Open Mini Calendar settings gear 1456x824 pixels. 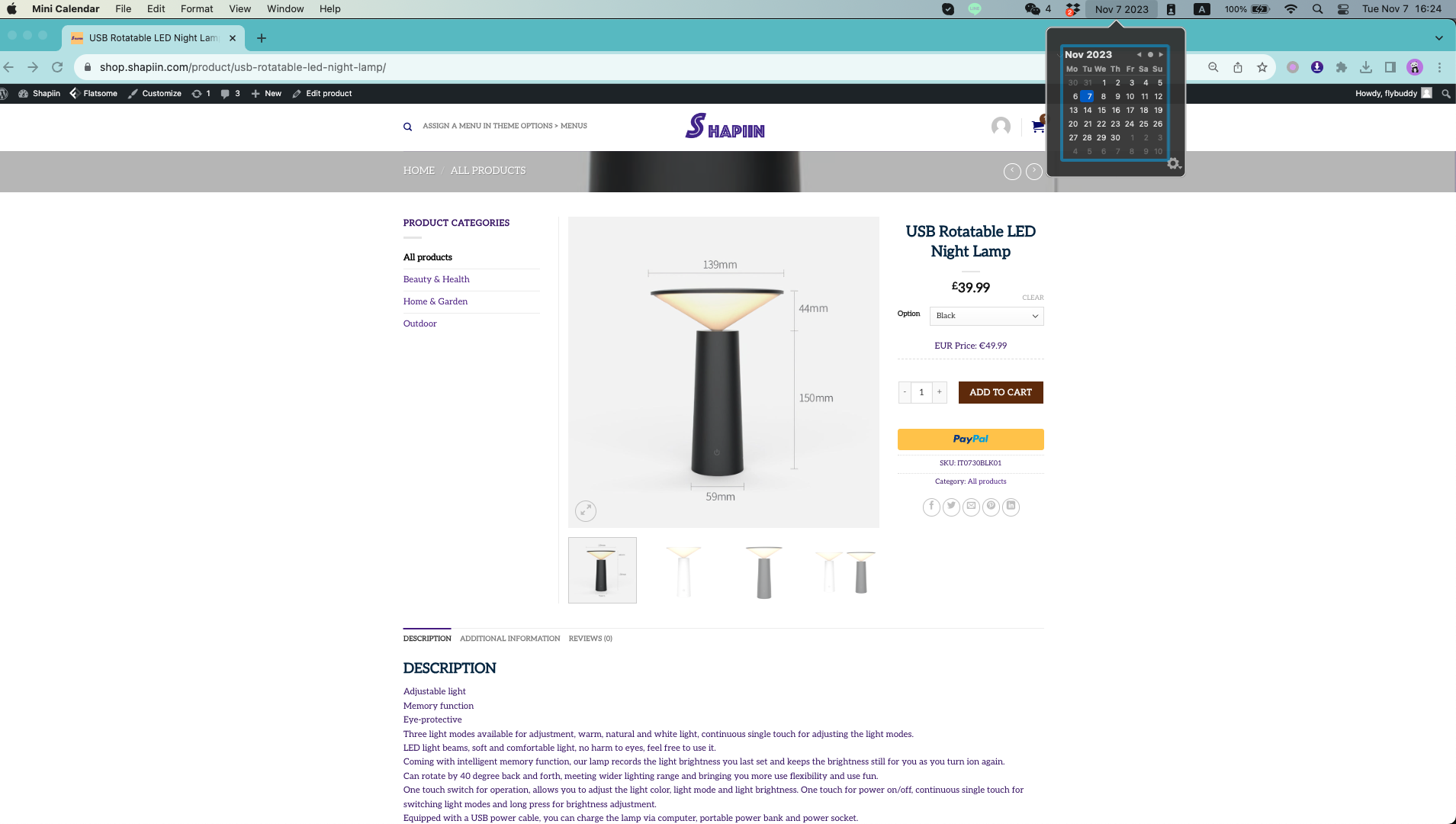1173,164
